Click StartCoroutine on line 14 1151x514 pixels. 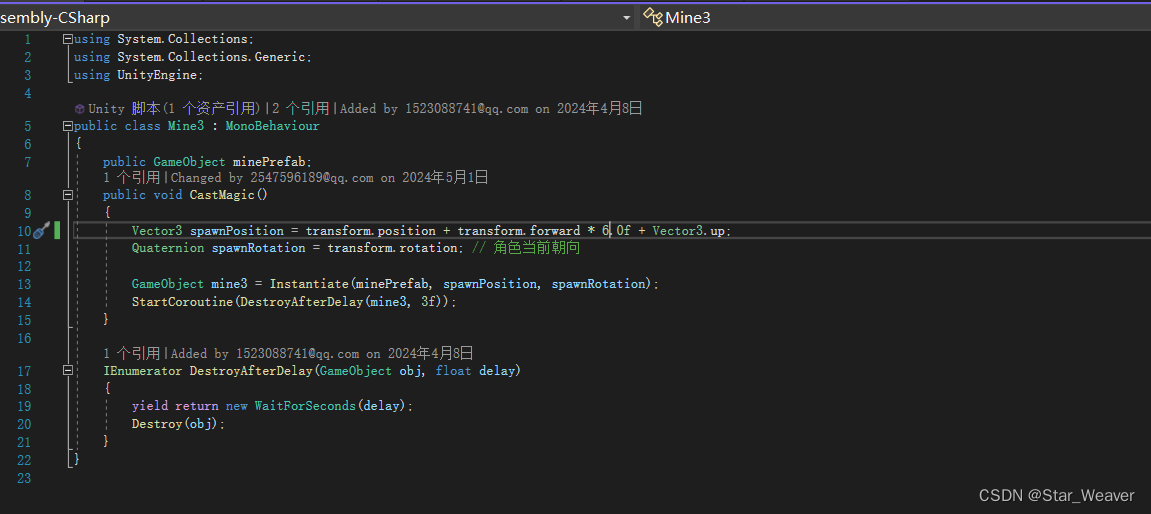[183, 302]
